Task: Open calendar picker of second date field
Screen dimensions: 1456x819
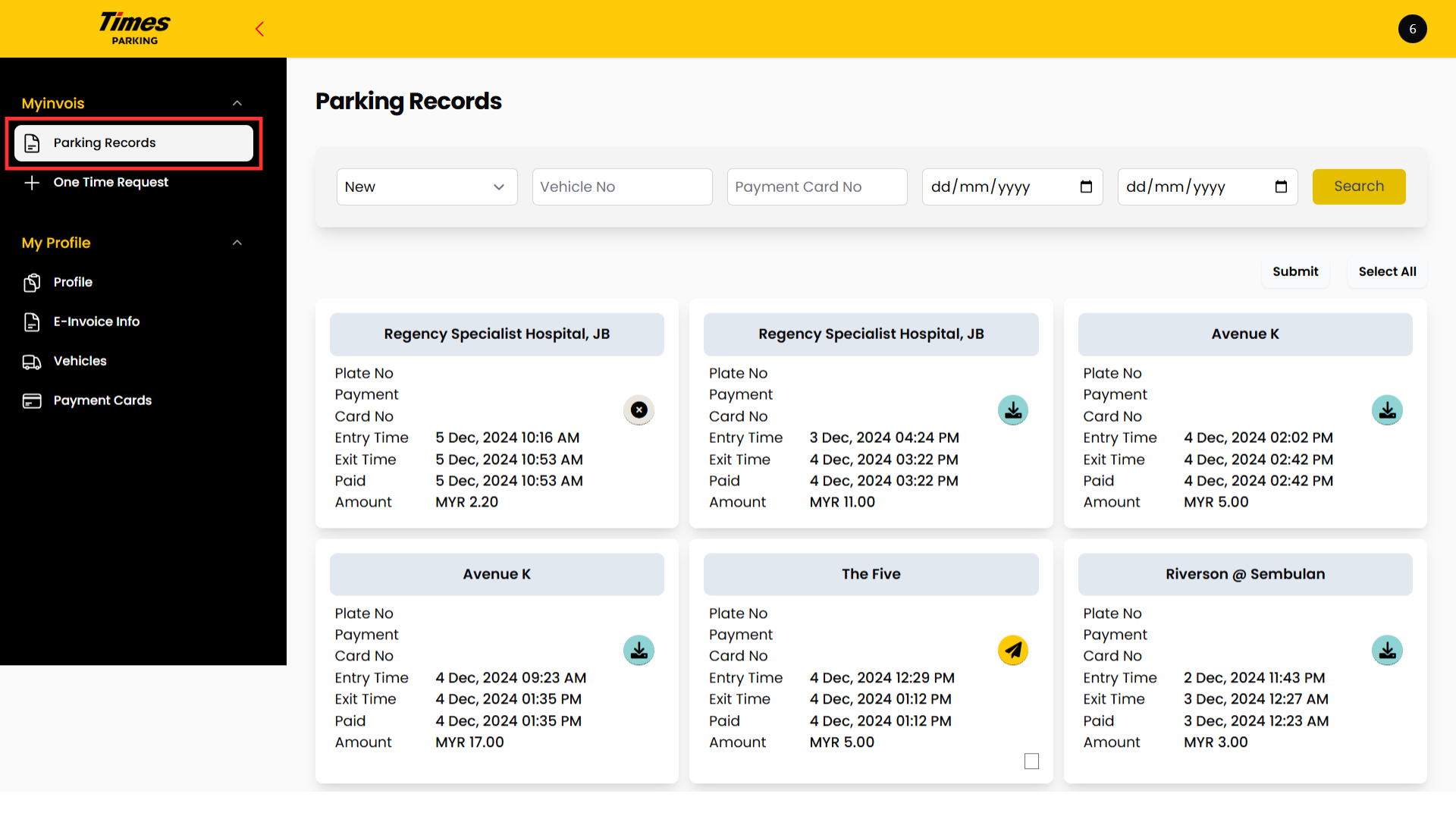Action: point(1281,187)
